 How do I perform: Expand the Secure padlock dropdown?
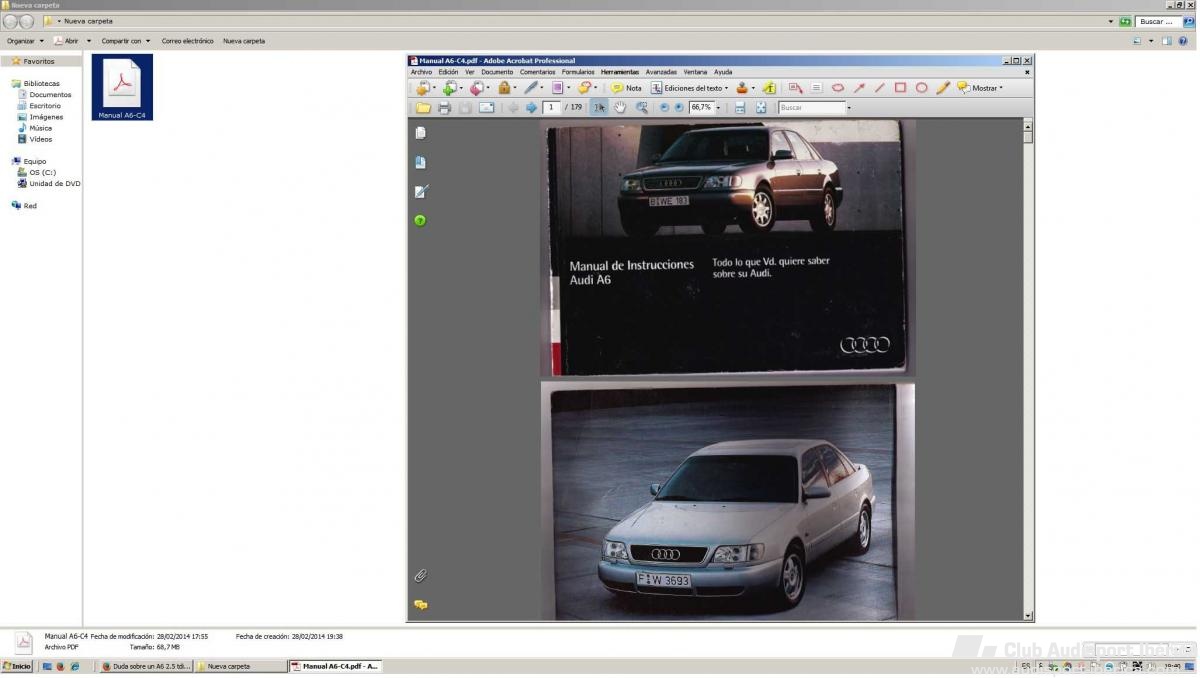point(515,88)
